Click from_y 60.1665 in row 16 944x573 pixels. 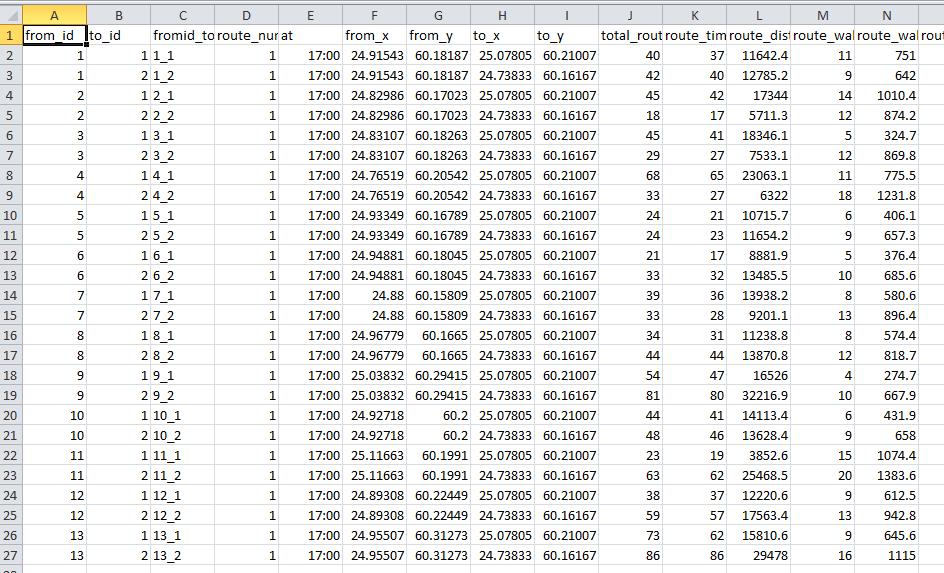click(438, 336)
